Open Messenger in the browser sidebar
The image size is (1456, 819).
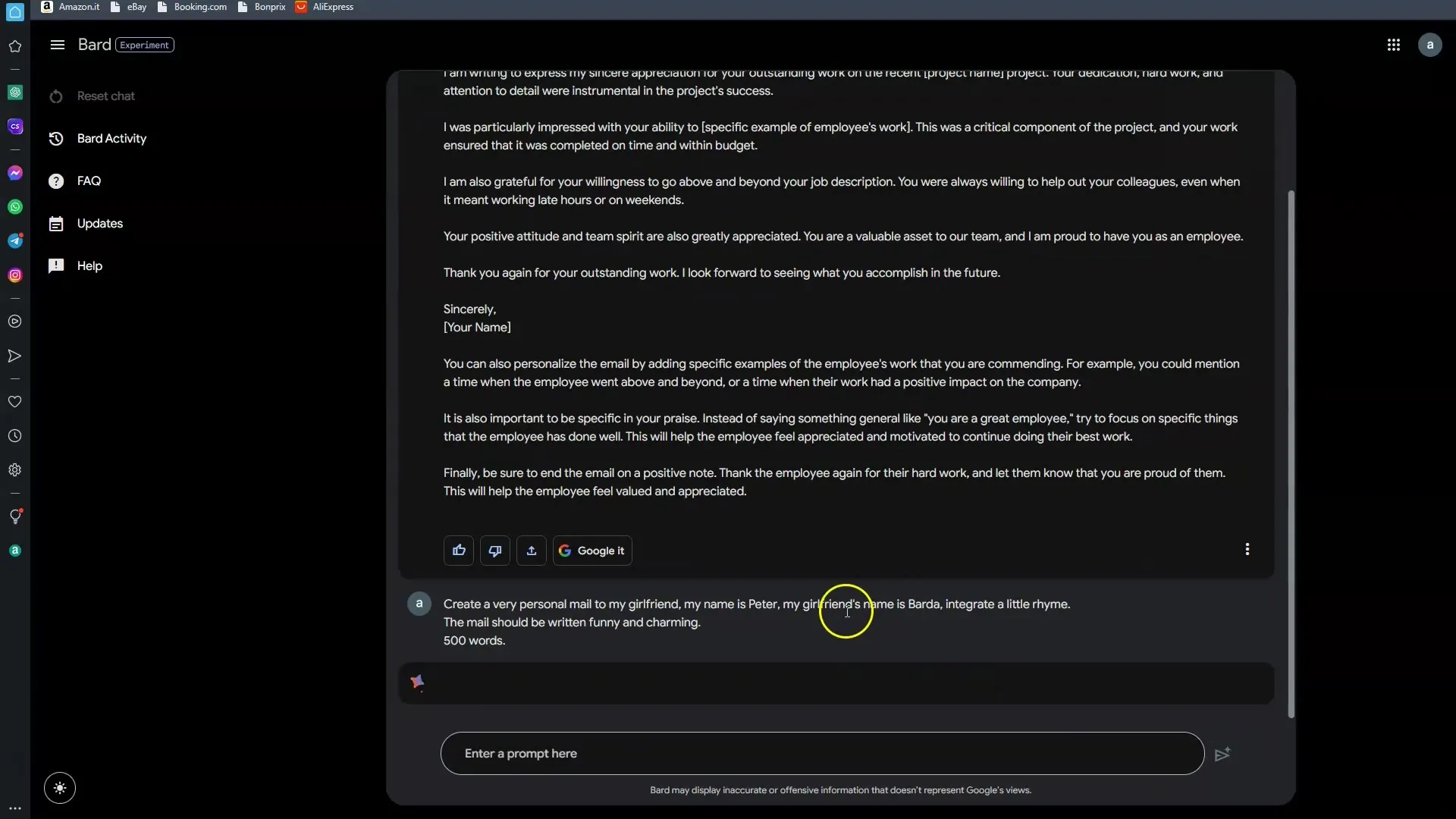pos(14,173)
